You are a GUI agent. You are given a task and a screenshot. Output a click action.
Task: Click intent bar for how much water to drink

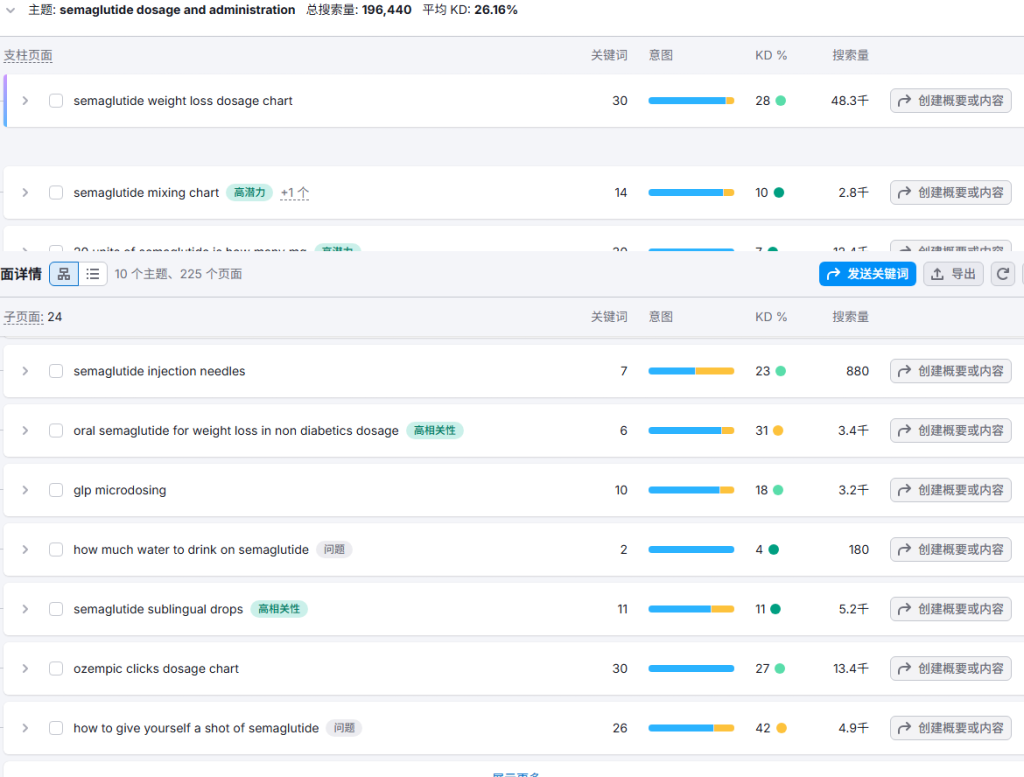(x=691, y=549)
